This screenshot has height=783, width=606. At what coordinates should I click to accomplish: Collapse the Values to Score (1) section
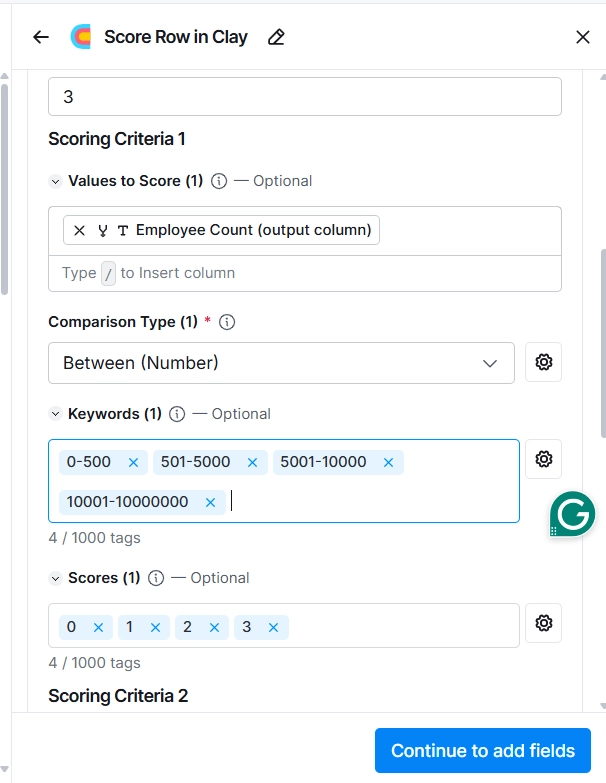click(x=55, y=181)
